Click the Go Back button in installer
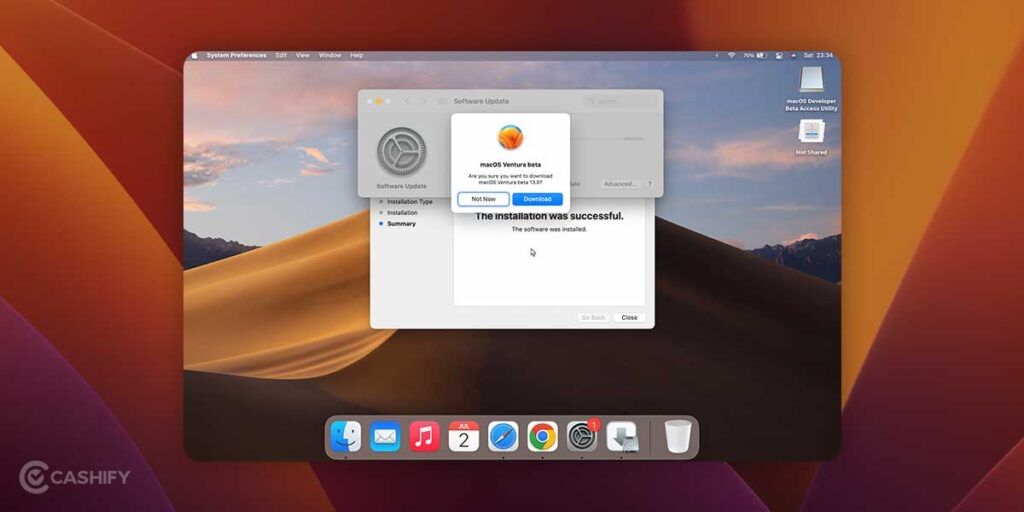The height and width of the screenshot is (512, 1024). click(x=593, y=317)
